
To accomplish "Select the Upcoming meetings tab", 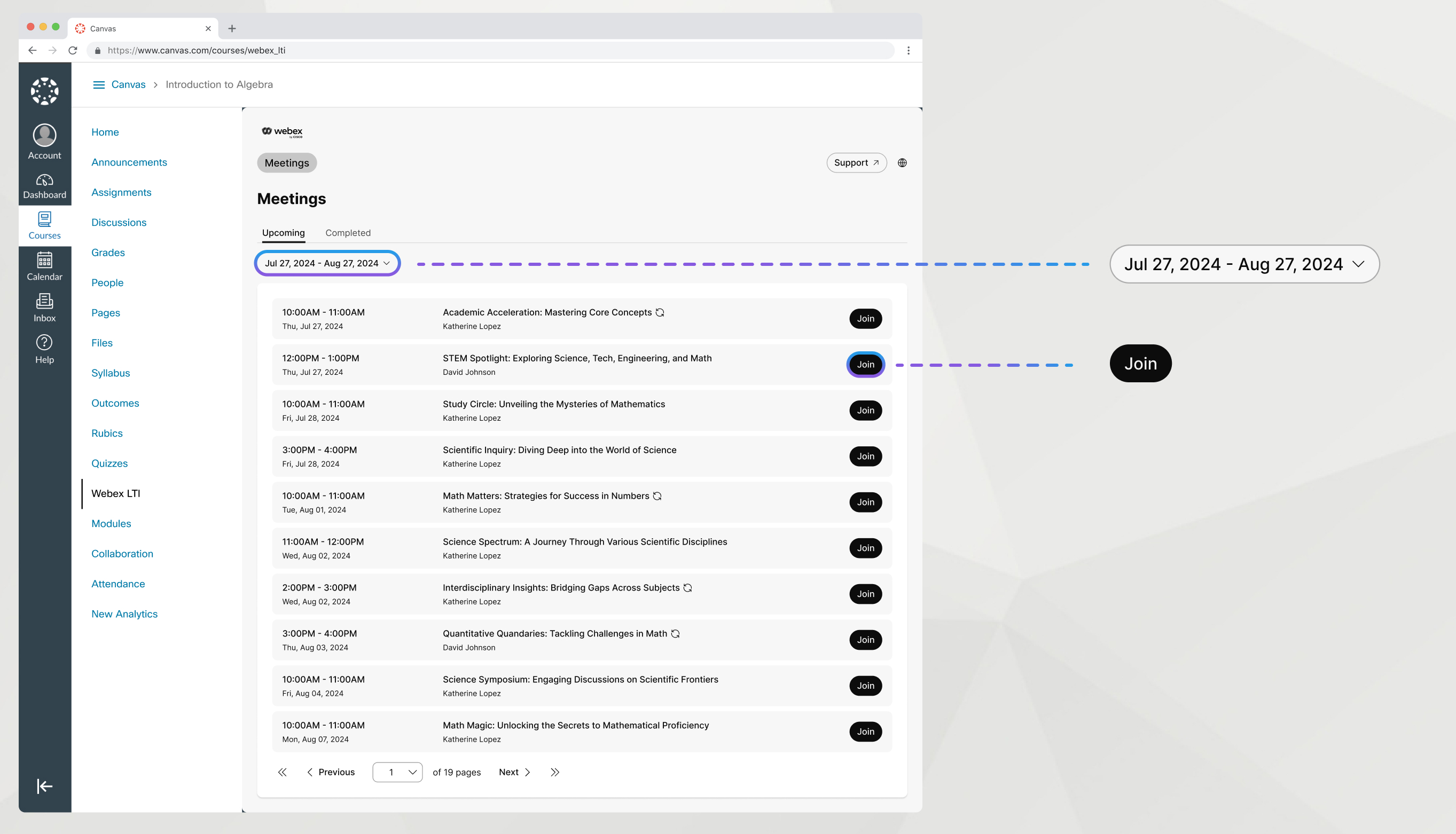I will (x=283, y=233).
